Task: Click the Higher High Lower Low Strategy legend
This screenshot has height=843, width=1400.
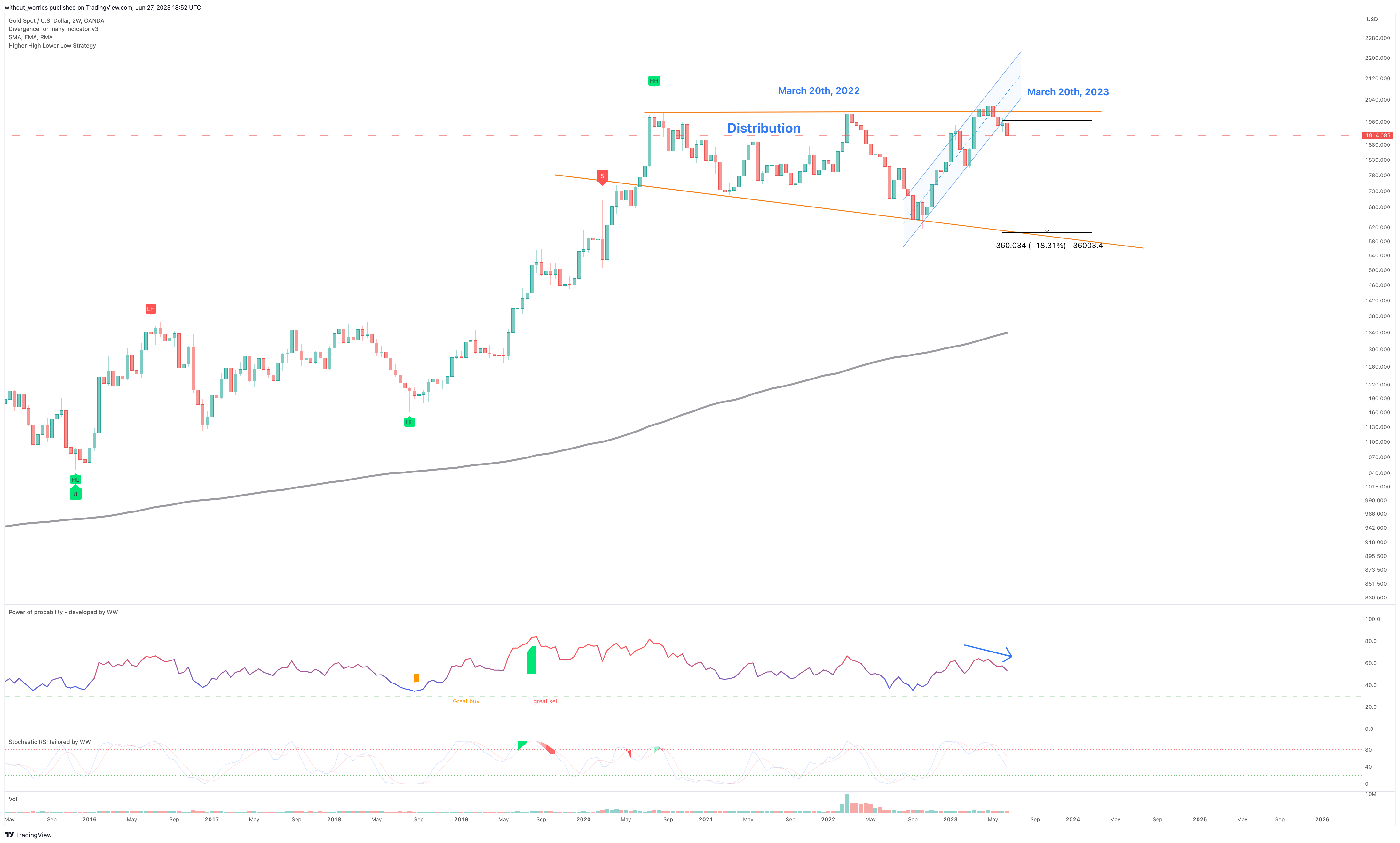Action: [x=52, y=45]
